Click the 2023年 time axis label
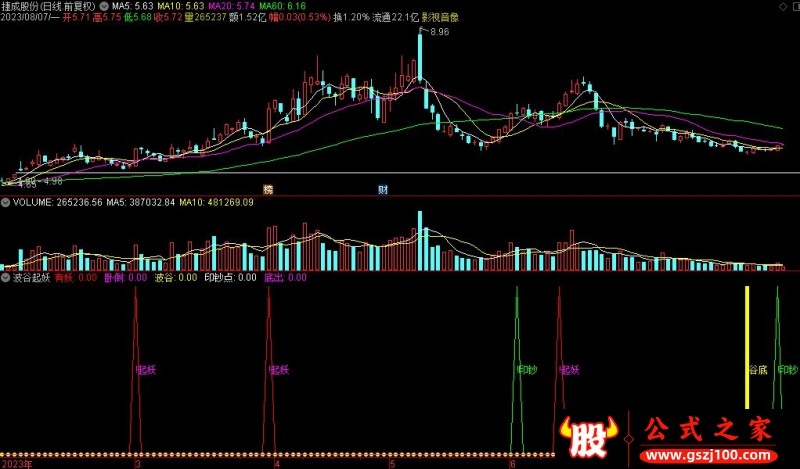800x469 pixels. pos(16,464)
